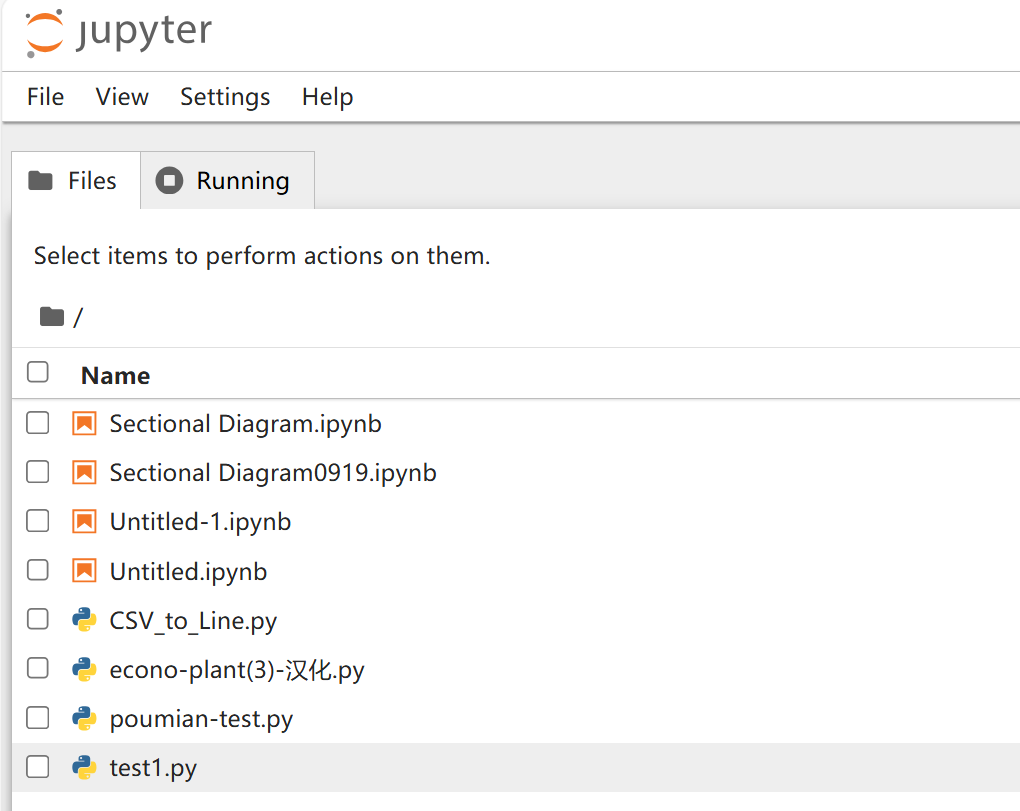Viewport: 1020px width, 811px height.
Task: Open the Help menu
Action: coord(327,97)
